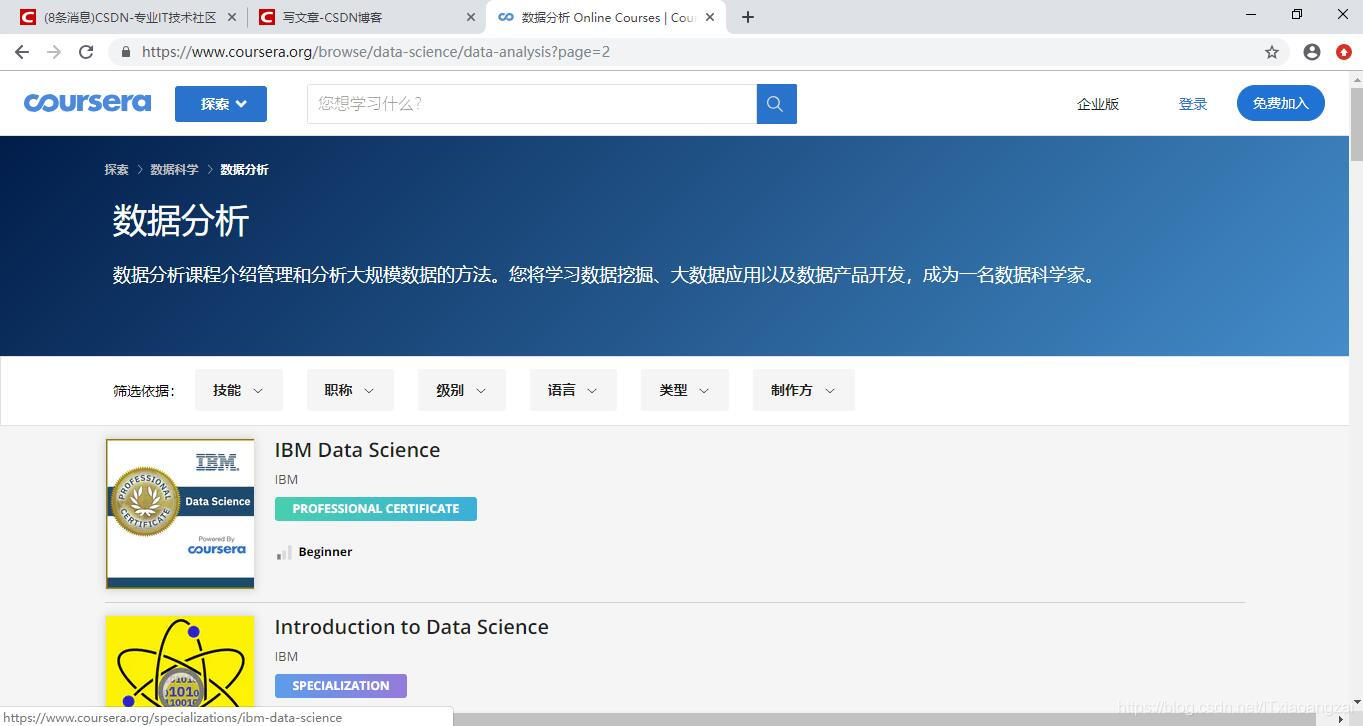
Task: Open the red browser update icon
Action: [1344, 52]
